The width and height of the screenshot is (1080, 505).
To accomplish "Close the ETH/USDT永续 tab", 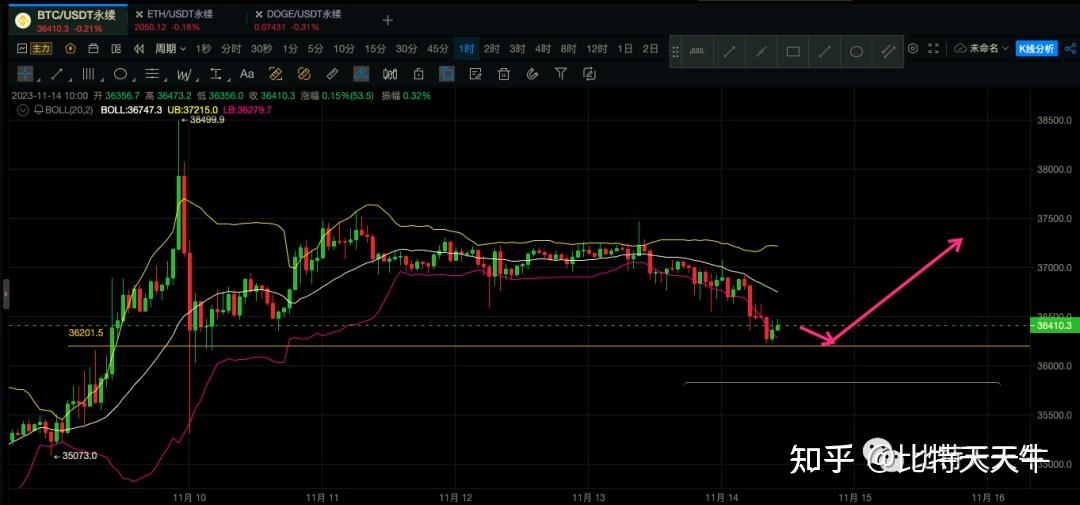I will (139, 14).
